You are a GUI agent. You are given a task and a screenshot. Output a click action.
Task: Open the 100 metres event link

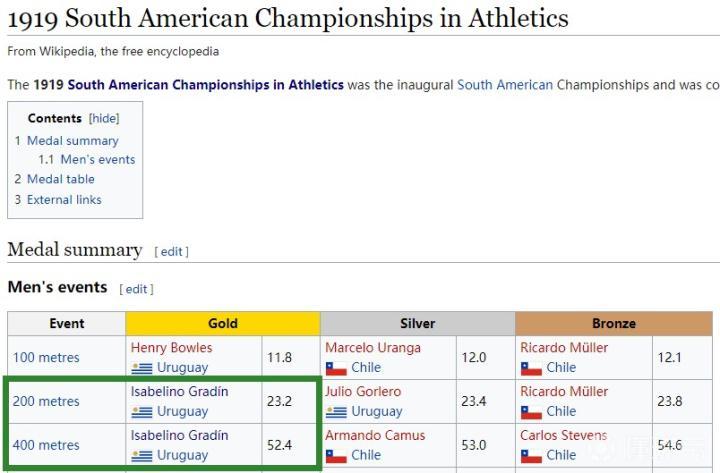click(46, 358)
